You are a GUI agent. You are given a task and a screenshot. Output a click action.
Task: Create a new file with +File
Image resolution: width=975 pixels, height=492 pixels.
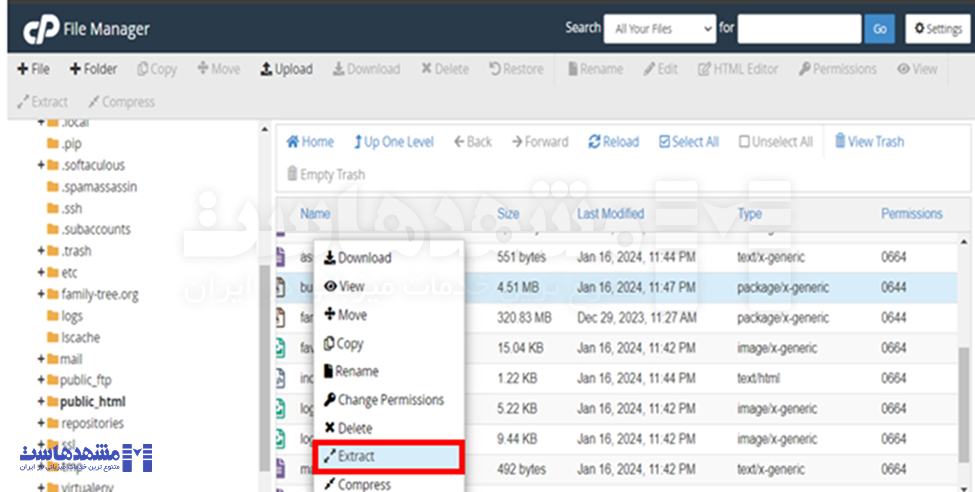[x=33, y=69]
